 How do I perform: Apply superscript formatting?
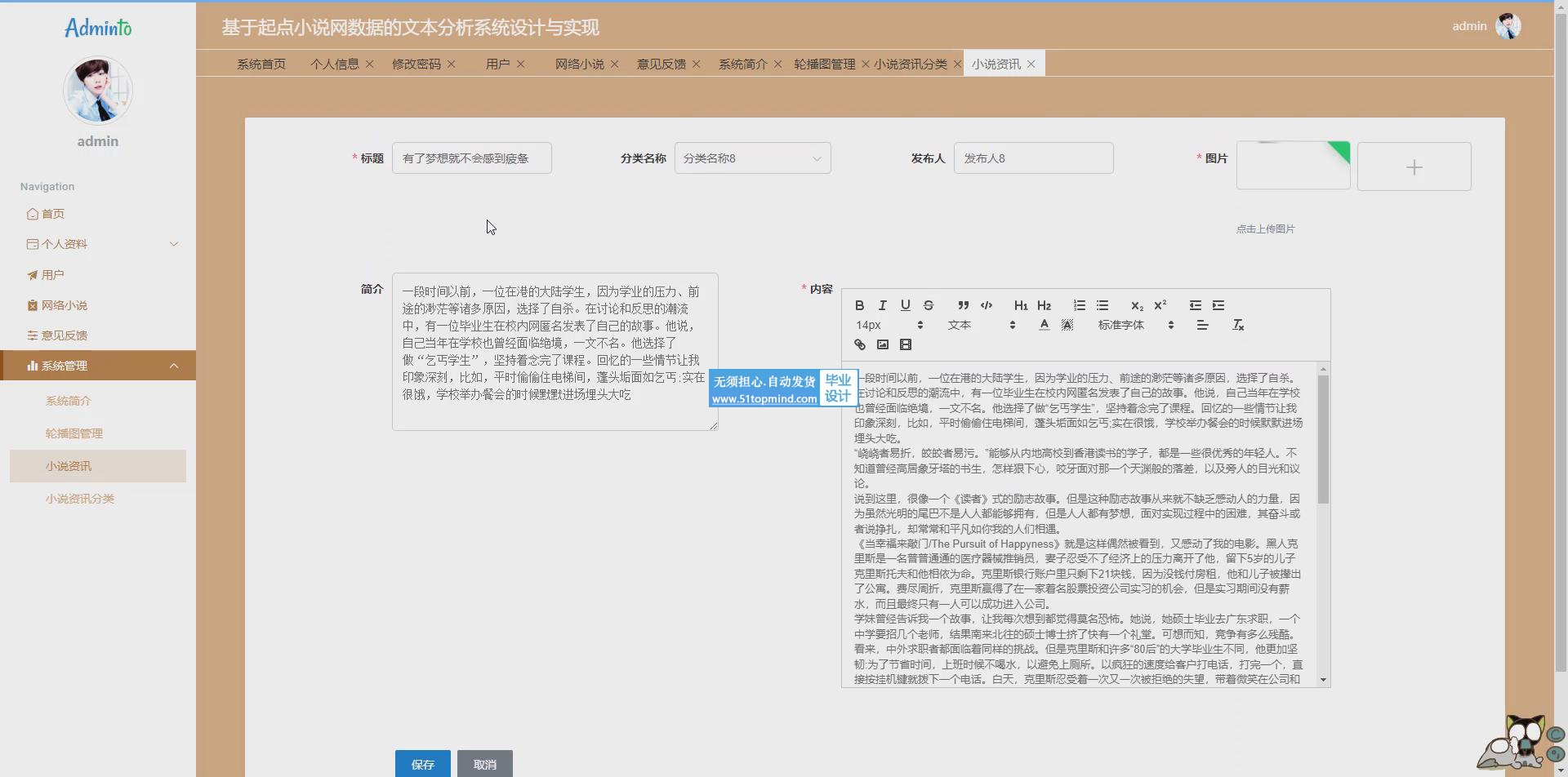pyautogui.click(x=1160, y=305)
